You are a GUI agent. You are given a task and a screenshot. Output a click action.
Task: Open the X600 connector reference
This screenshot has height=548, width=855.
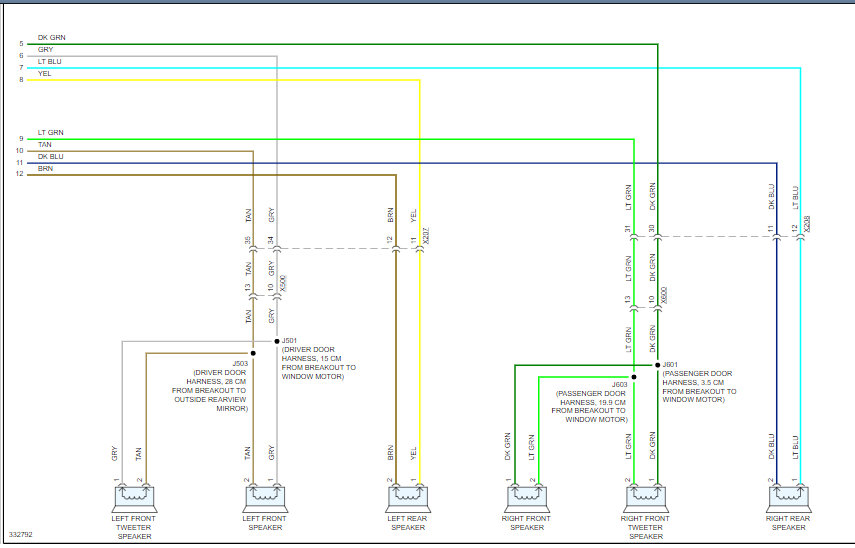click(x=664, y=296)
